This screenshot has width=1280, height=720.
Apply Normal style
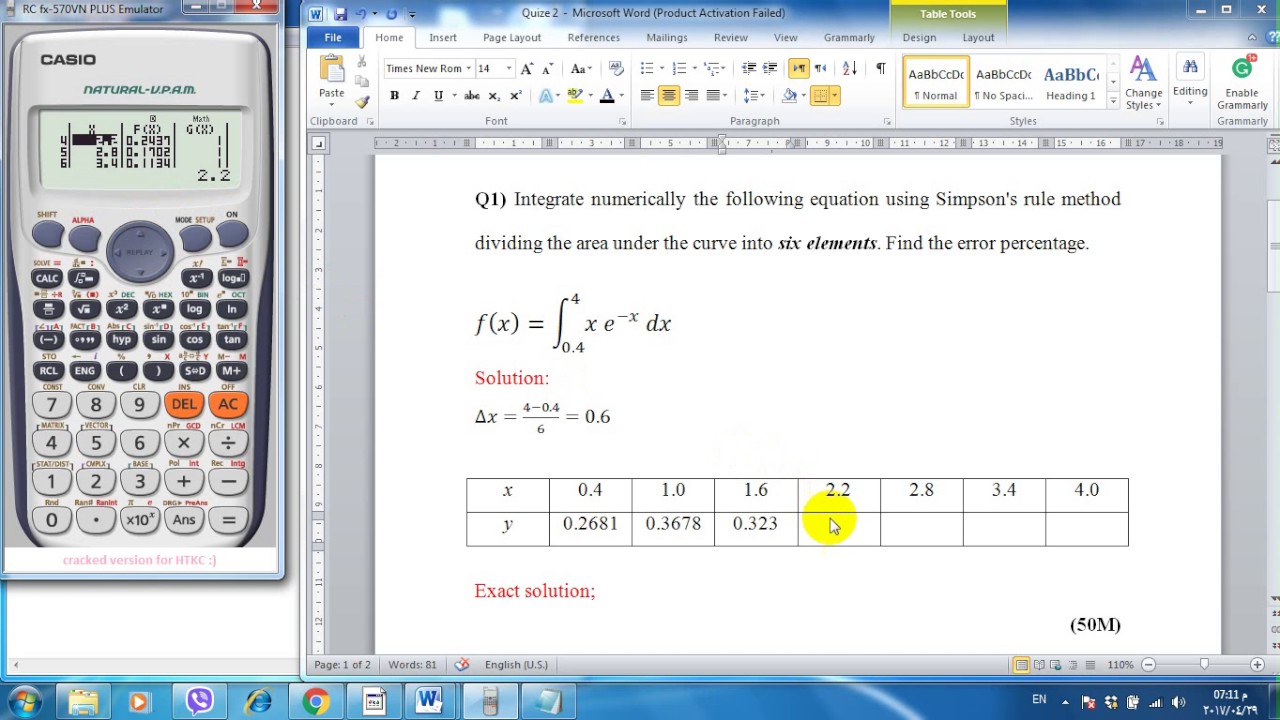[x=936, y=83]
